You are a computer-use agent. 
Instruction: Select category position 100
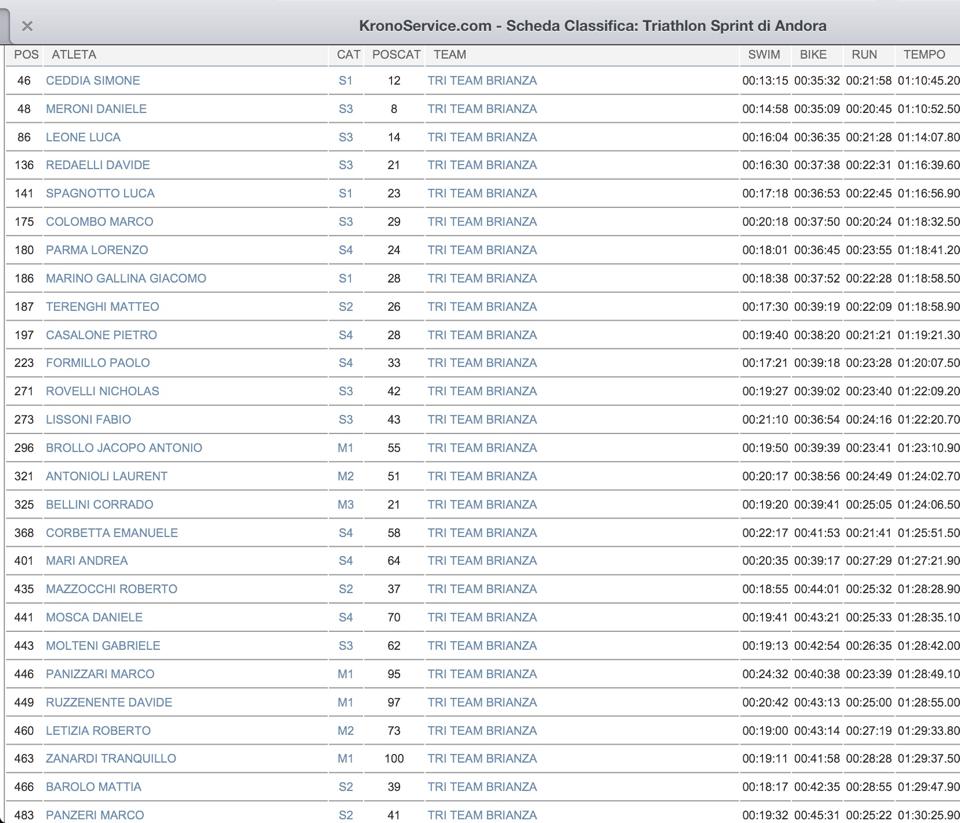point(394,759)
